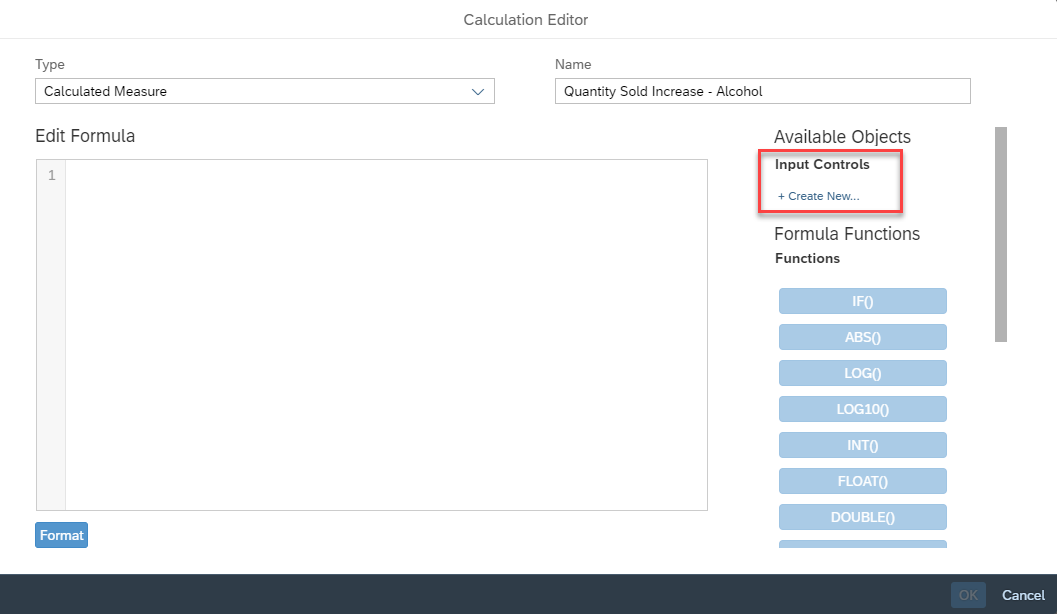This screenshot has width=1057, height=614.
Task: Cancel the Calculation Editor dialog
Action: [1023, 595]
